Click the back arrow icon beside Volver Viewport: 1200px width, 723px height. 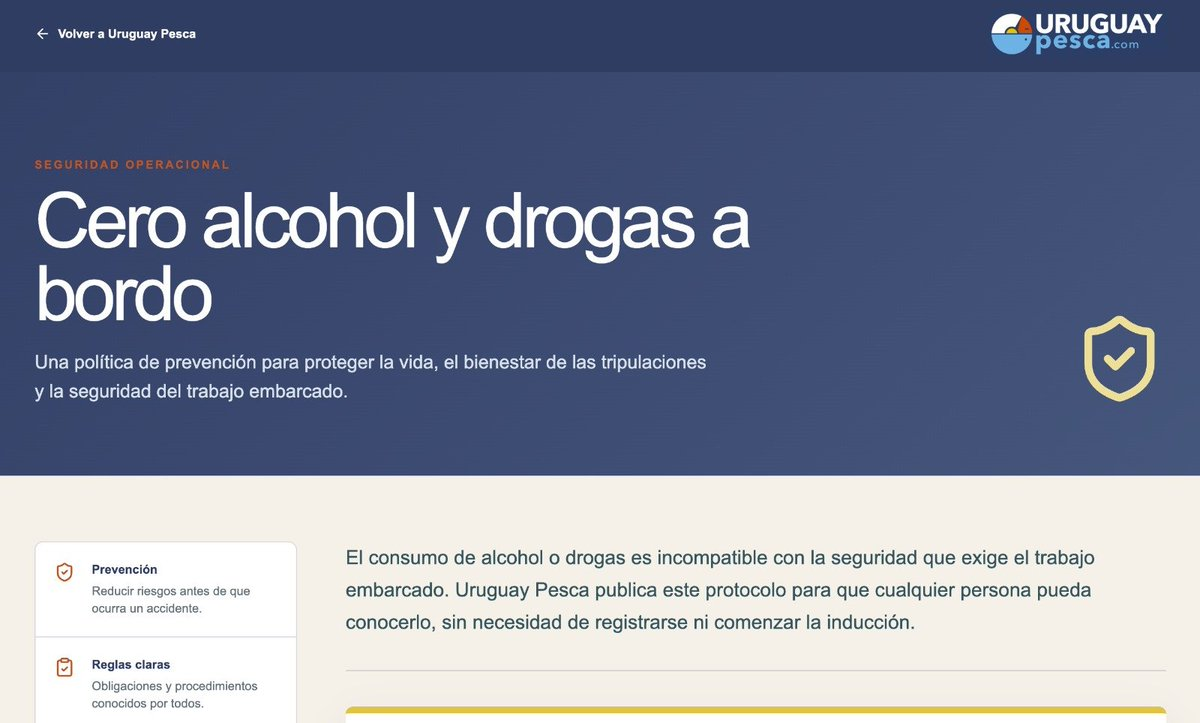coord(42,34)
